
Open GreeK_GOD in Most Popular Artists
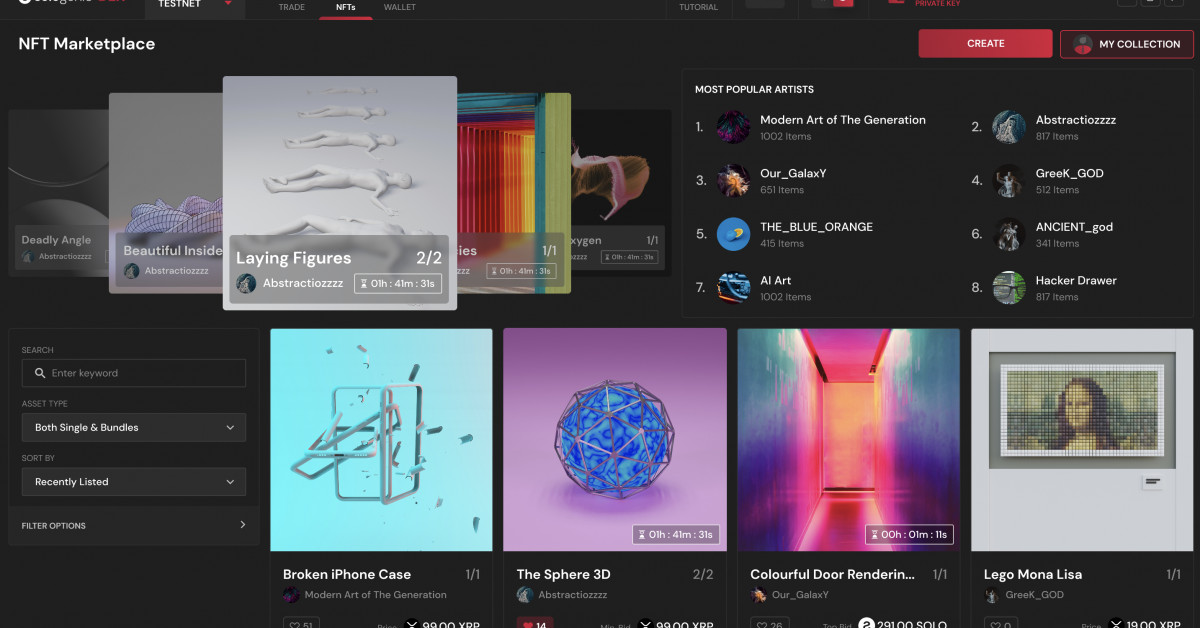1070,174
